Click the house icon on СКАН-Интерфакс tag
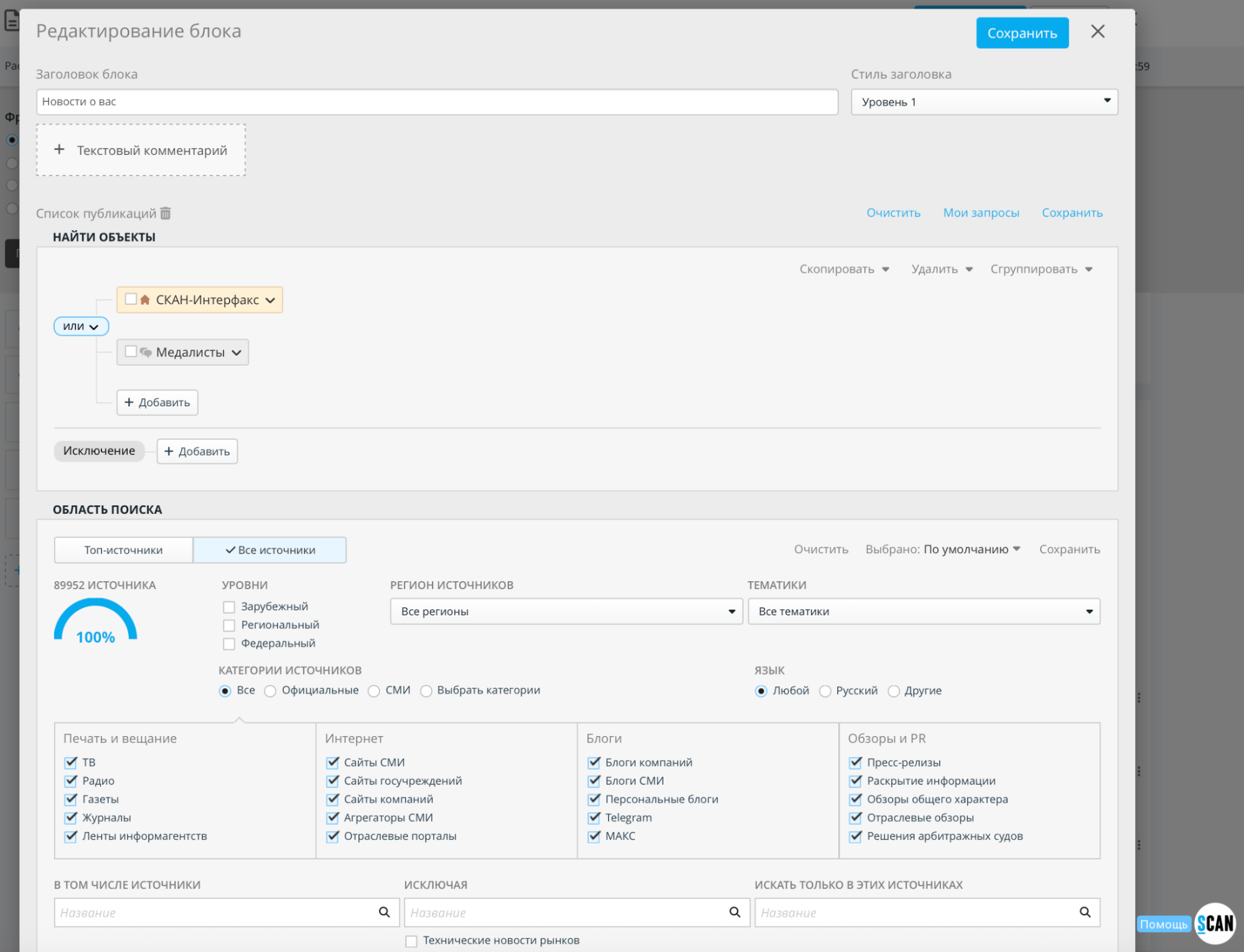The width and height of the screenshot is (1244, 952). pos(145,300)
